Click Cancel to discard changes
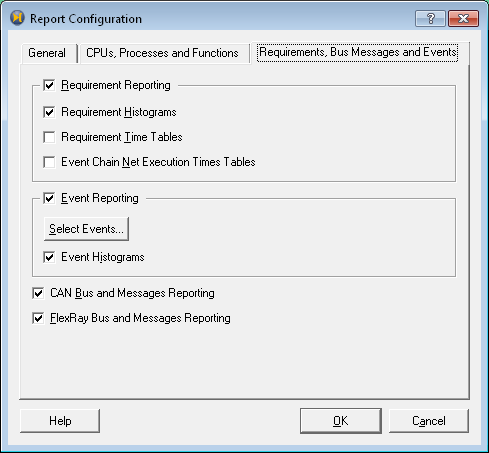489x453 pixels. coord(429,421)
